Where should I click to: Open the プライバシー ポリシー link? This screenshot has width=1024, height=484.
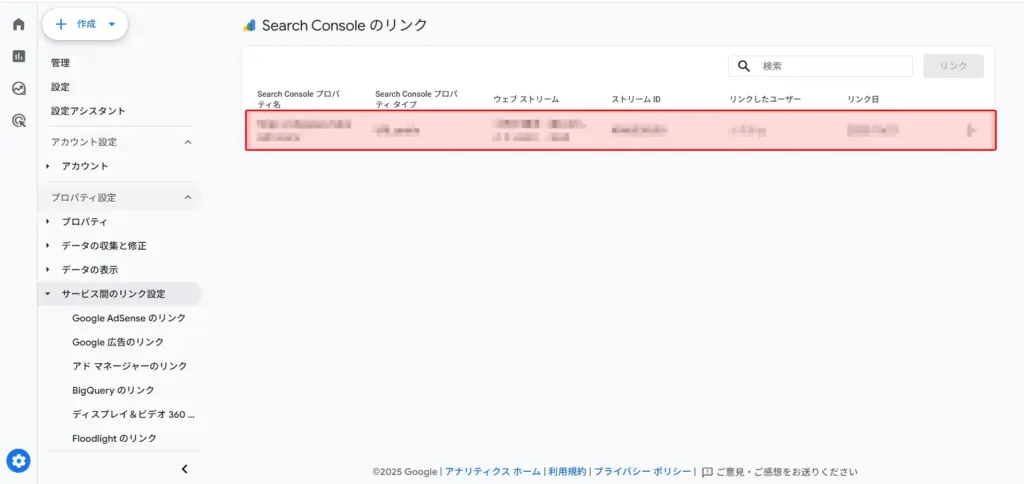pyautogui.click(x=642, y=472)
